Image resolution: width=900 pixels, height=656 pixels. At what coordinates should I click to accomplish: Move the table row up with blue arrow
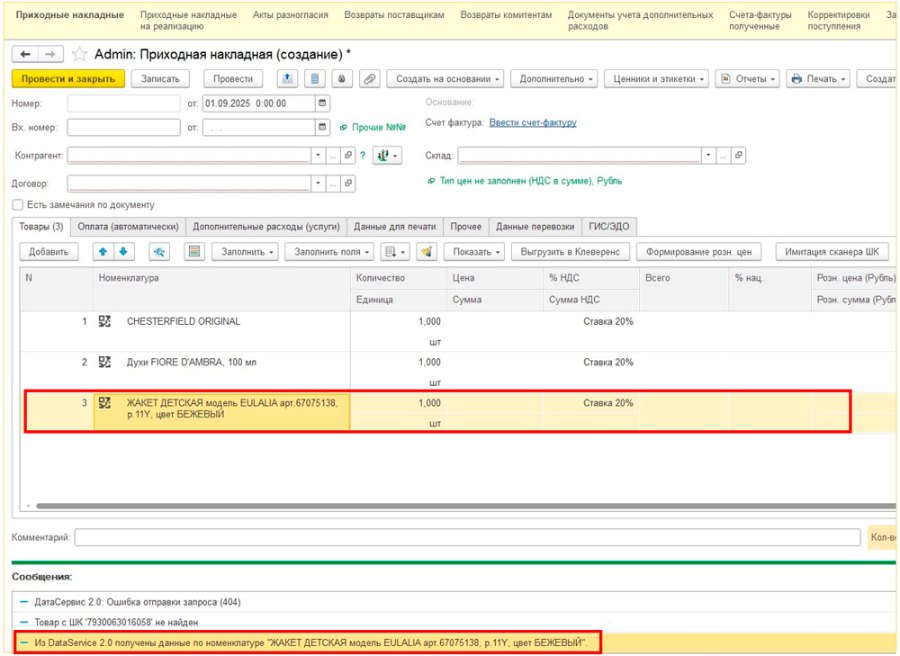103,251
